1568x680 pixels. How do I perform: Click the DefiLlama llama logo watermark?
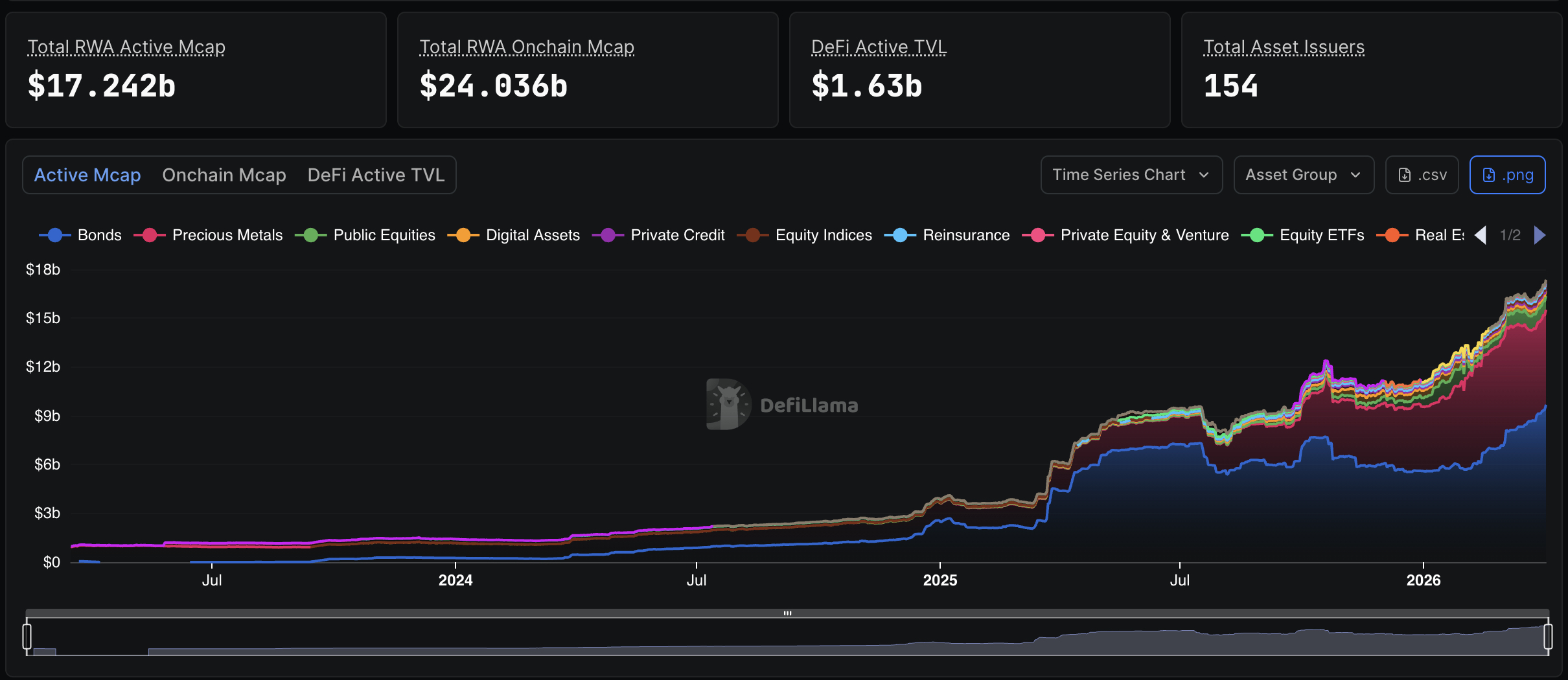pyautogui.click(x=727, y=405)
